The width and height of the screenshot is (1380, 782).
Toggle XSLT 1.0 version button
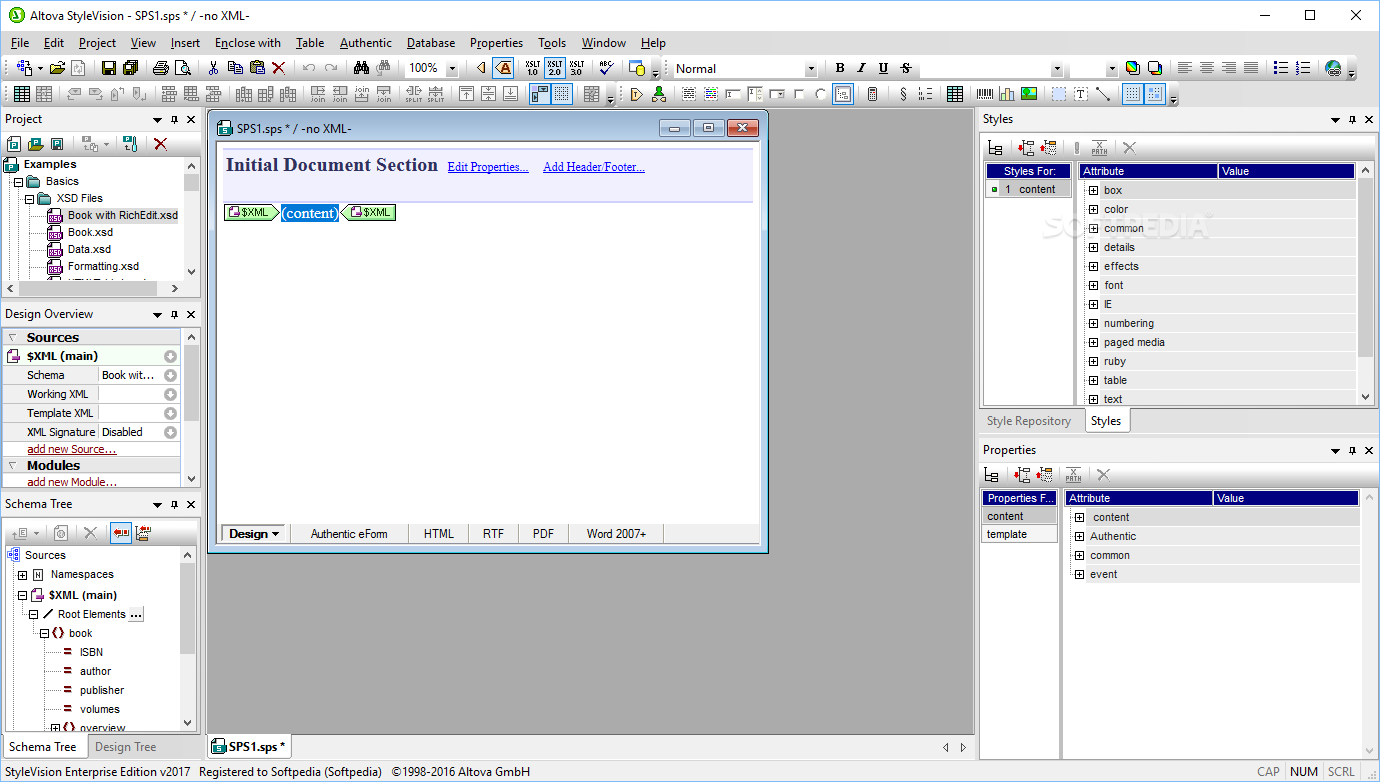coord(533,68)
